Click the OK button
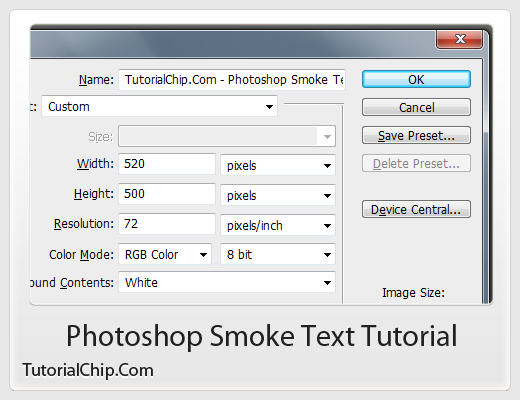520x400 pixels. 416,79
